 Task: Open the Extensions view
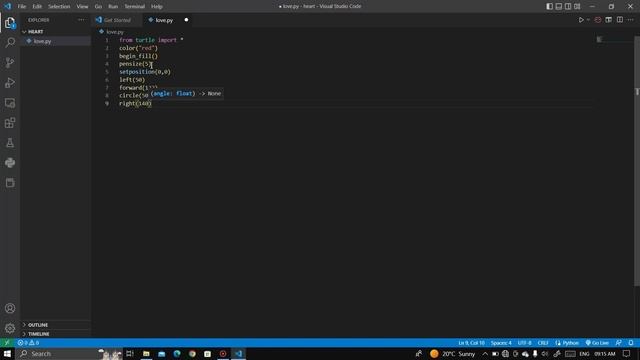(x=10, y=123)
